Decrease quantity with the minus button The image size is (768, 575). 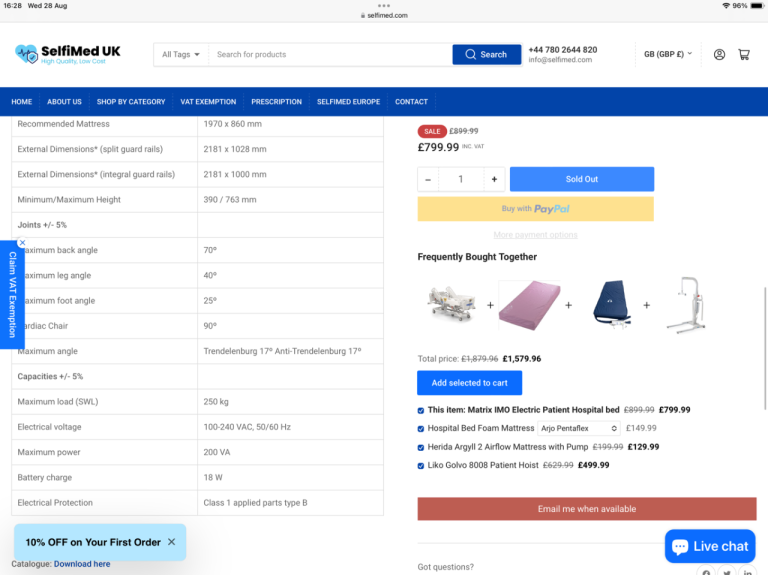(428, 179)
